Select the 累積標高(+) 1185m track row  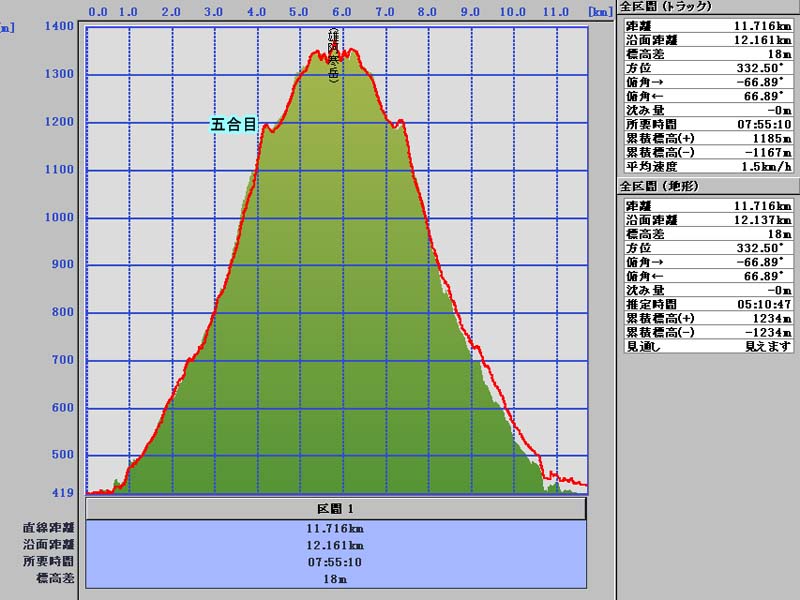[707, 138]
